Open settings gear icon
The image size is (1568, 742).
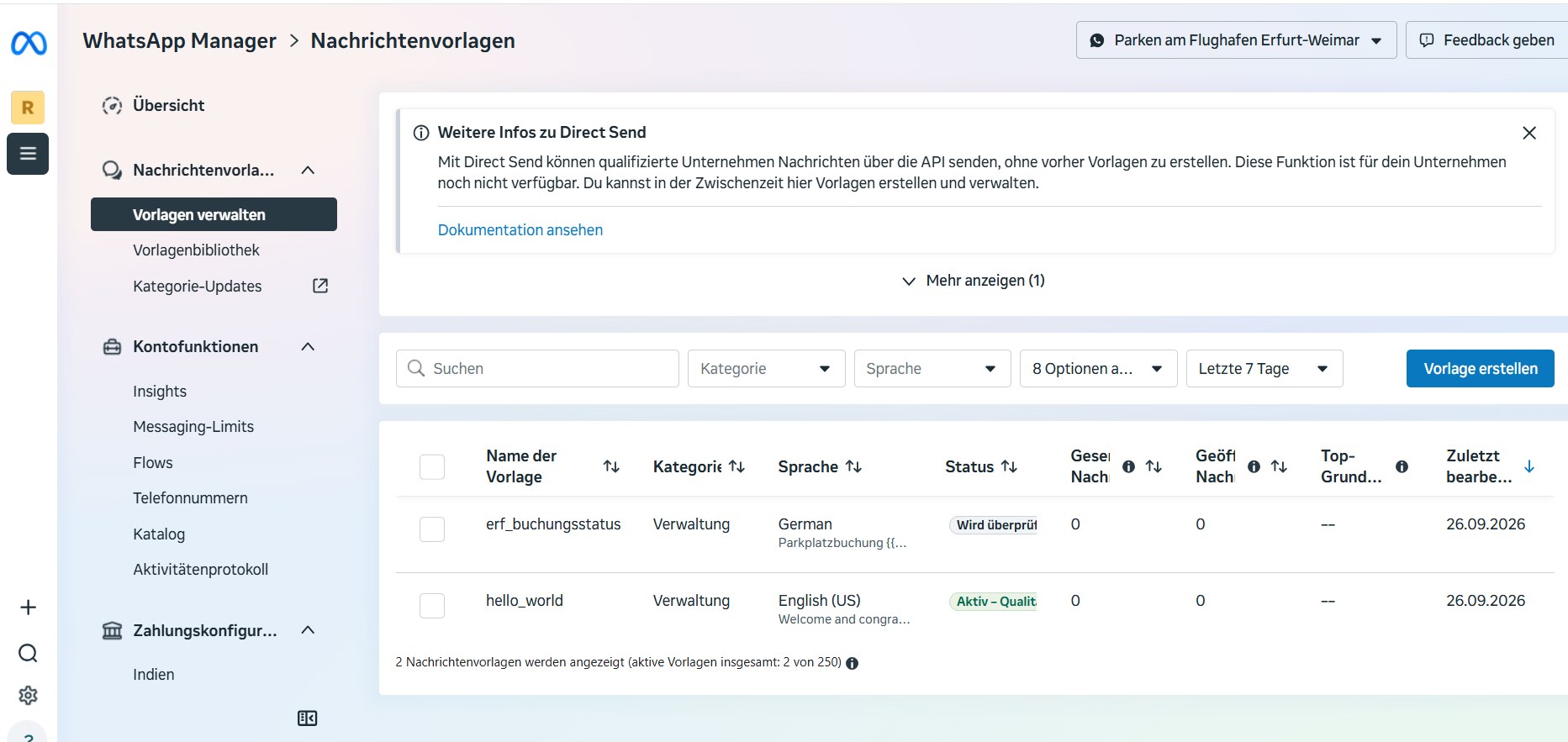(28, 695)
